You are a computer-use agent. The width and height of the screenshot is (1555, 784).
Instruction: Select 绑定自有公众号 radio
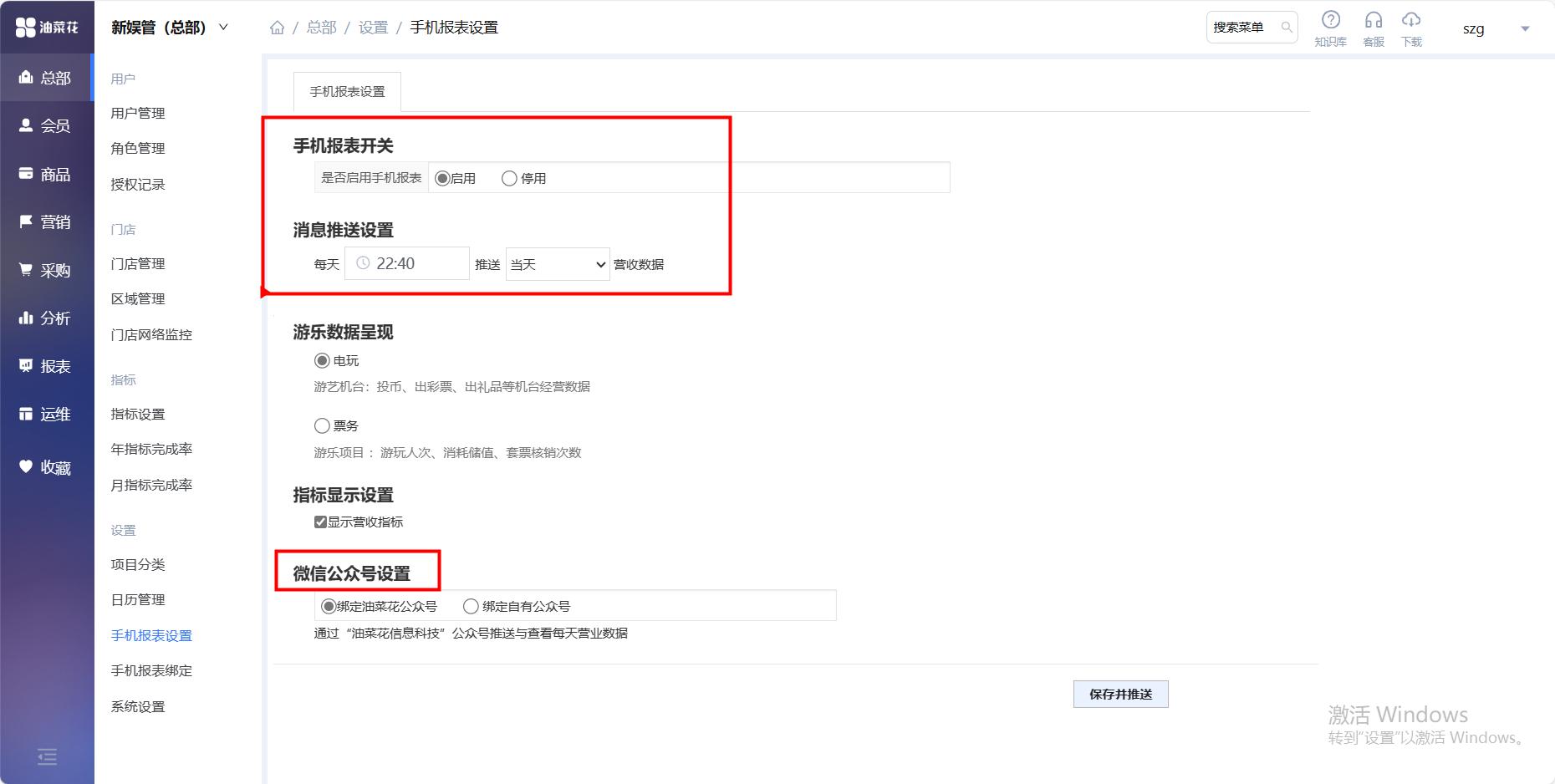[x=471, y=606]
